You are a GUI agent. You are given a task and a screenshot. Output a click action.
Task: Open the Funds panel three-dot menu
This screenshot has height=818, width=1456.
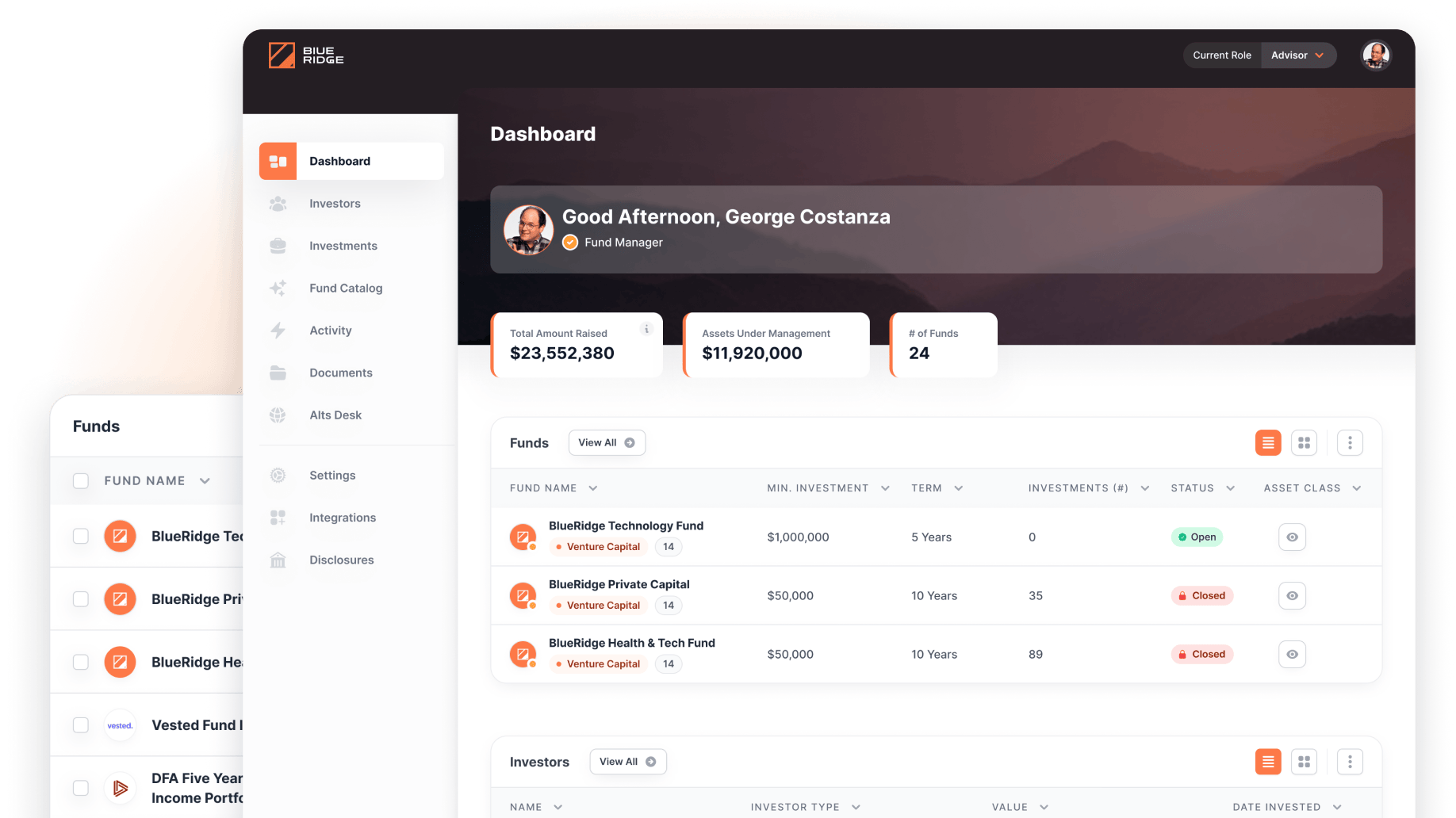(x=1350, y=443)
